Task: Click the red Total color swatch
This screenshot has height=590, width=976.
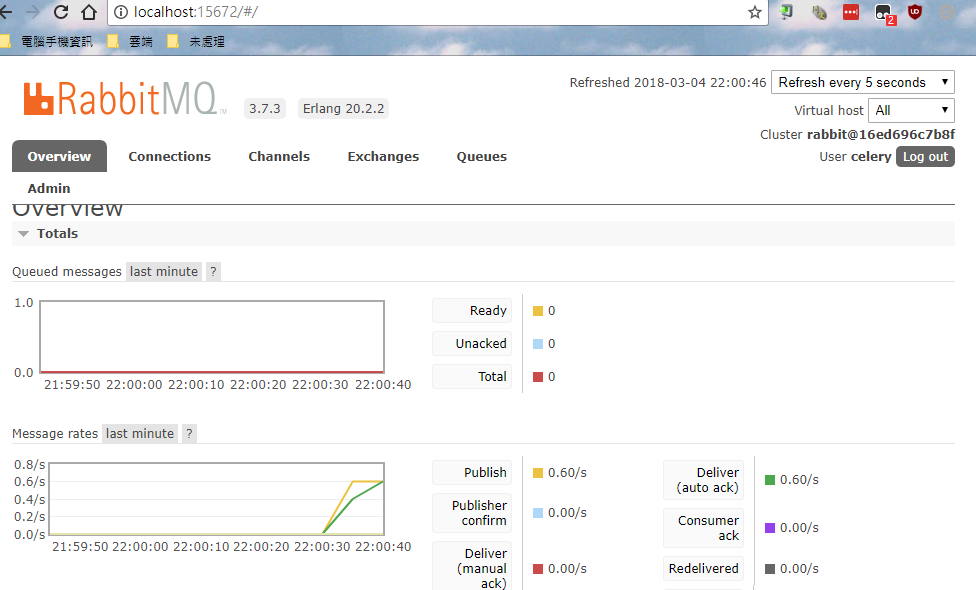Action: (538, 377)
